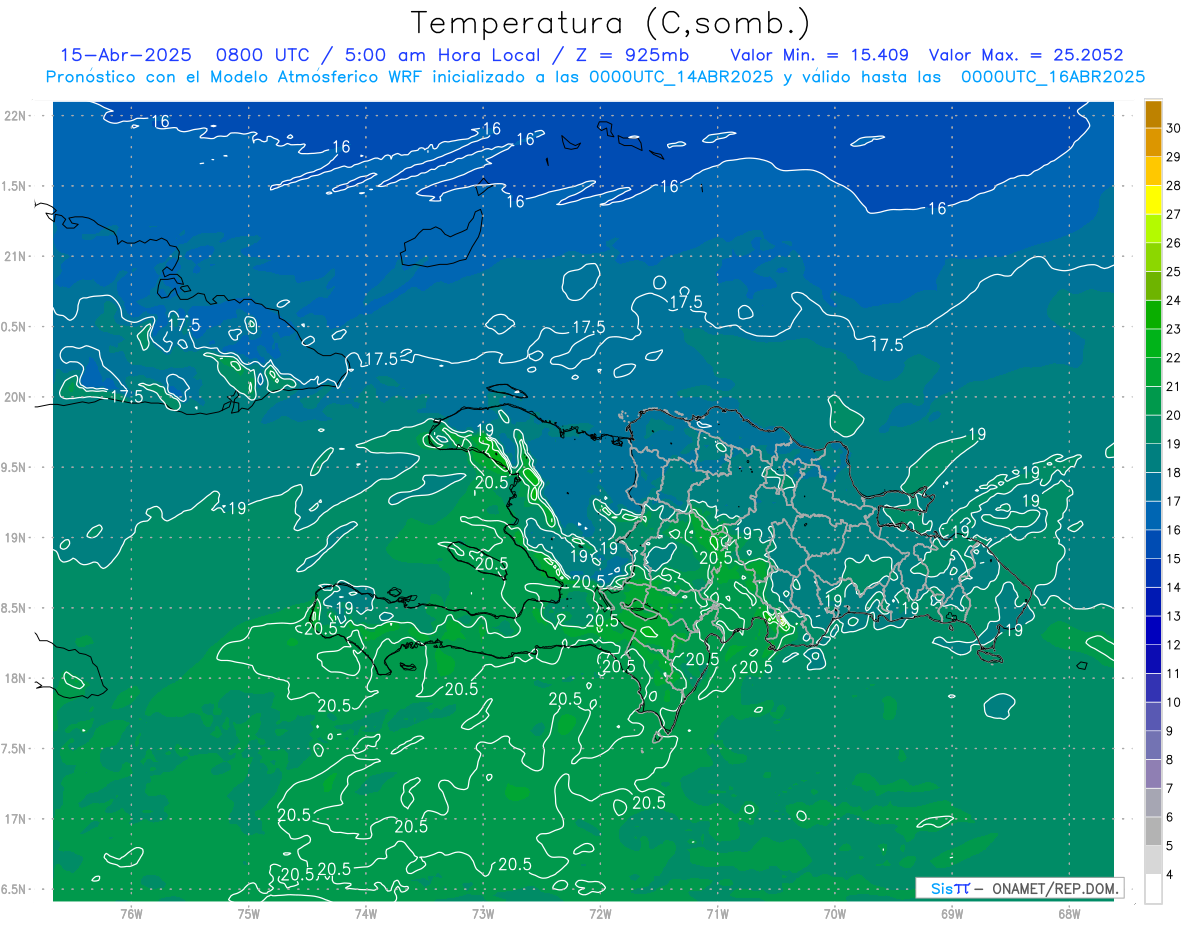Click the '71W' longitude axis label
Image resolution: width=1200 pixels, height=927 pixels.
pyautogui.click(x=717, y=913)
